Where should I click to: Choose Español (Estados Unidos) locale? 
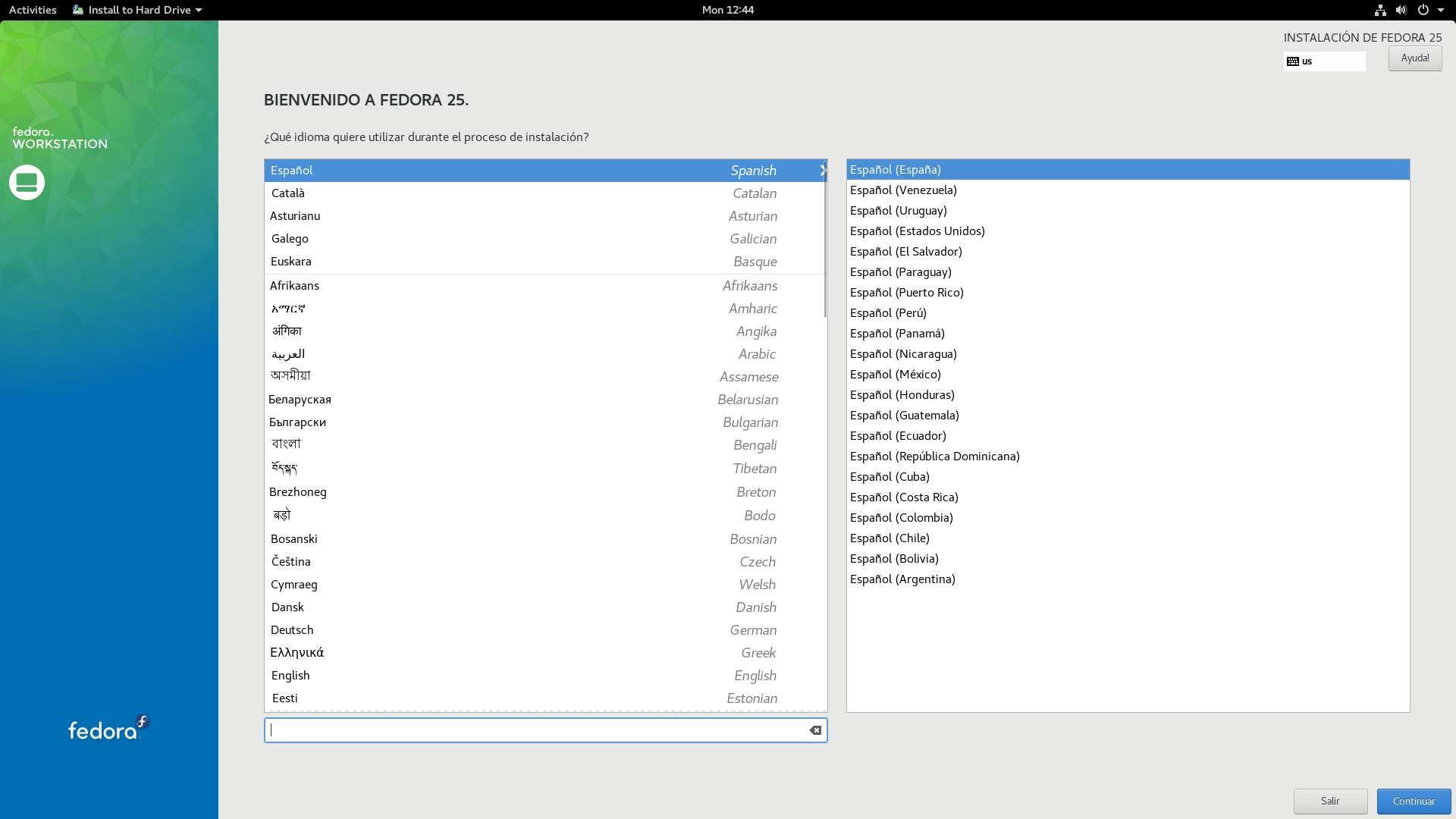tap(1128, 231)
